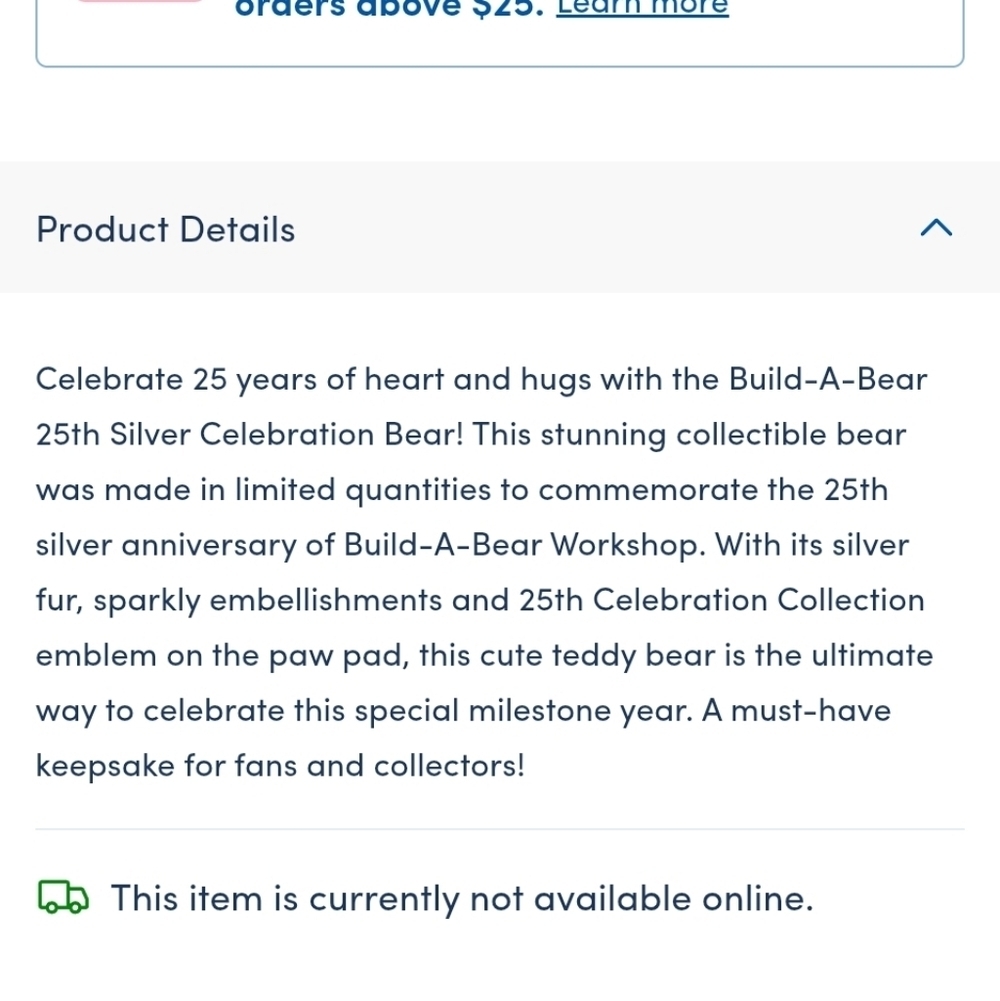Select the '25th Silver Celebration Bear!' text
The width and height of the screenshot is (1000, 1001).
pos(249,435)
